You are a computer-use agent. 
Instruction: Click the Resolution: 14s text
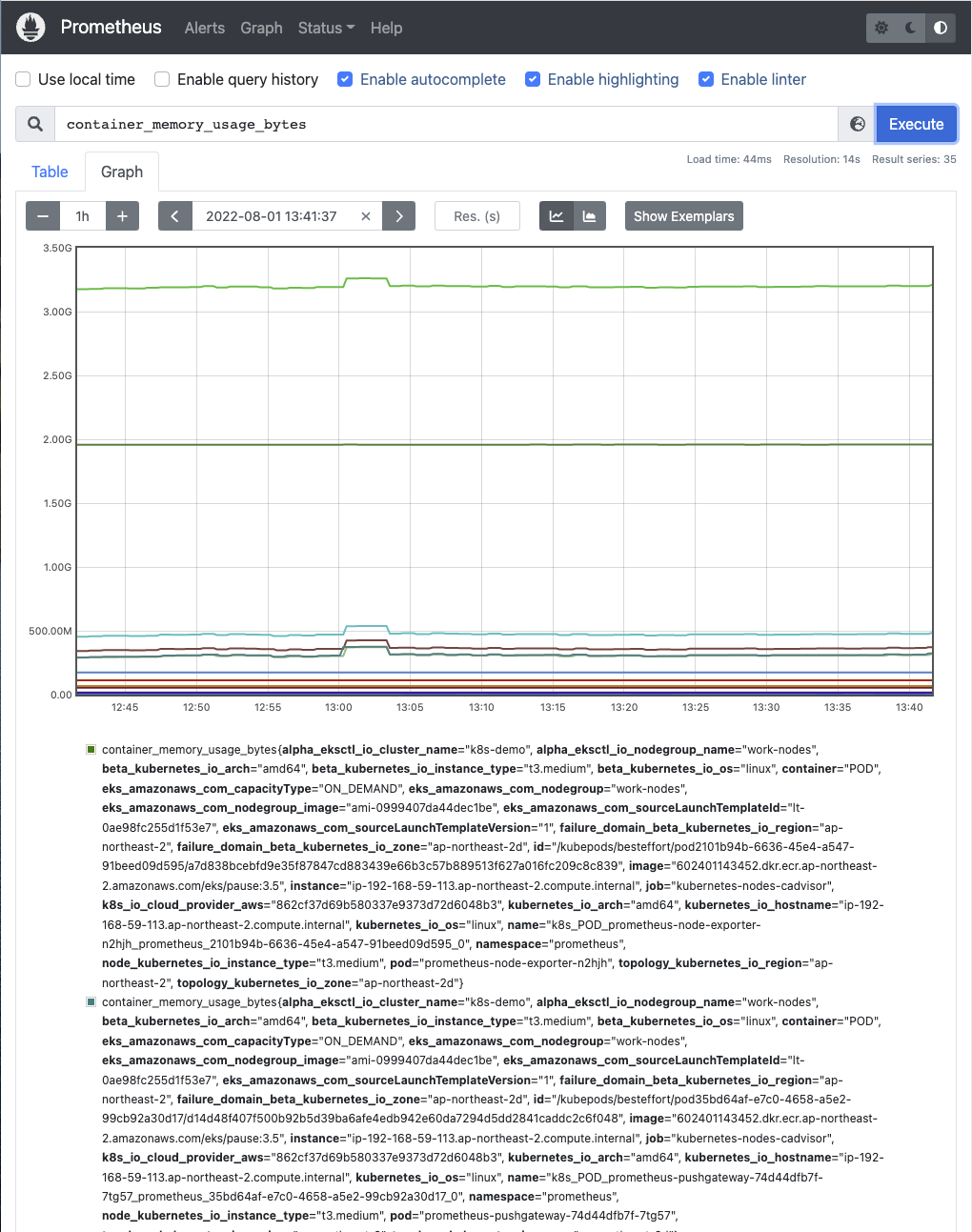[x=821, y=159]
